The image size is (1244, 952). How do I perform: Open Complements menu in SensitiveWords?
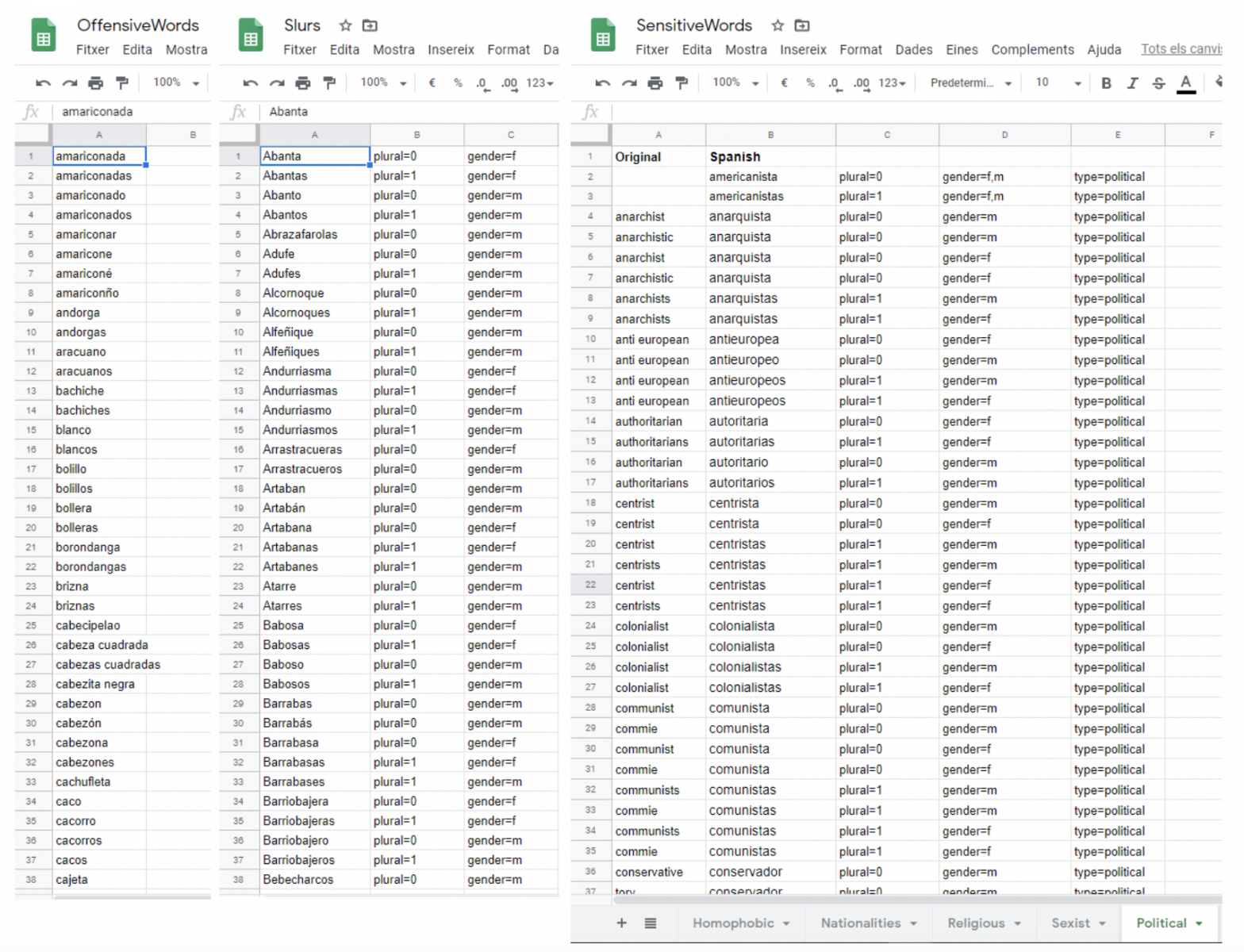tap(1032, 49)
